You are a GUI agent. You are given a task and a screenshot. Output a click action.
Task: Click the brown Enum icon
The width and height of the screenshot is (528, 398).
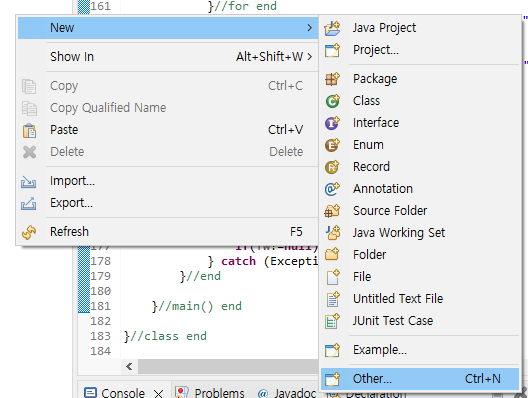point(332,145)
